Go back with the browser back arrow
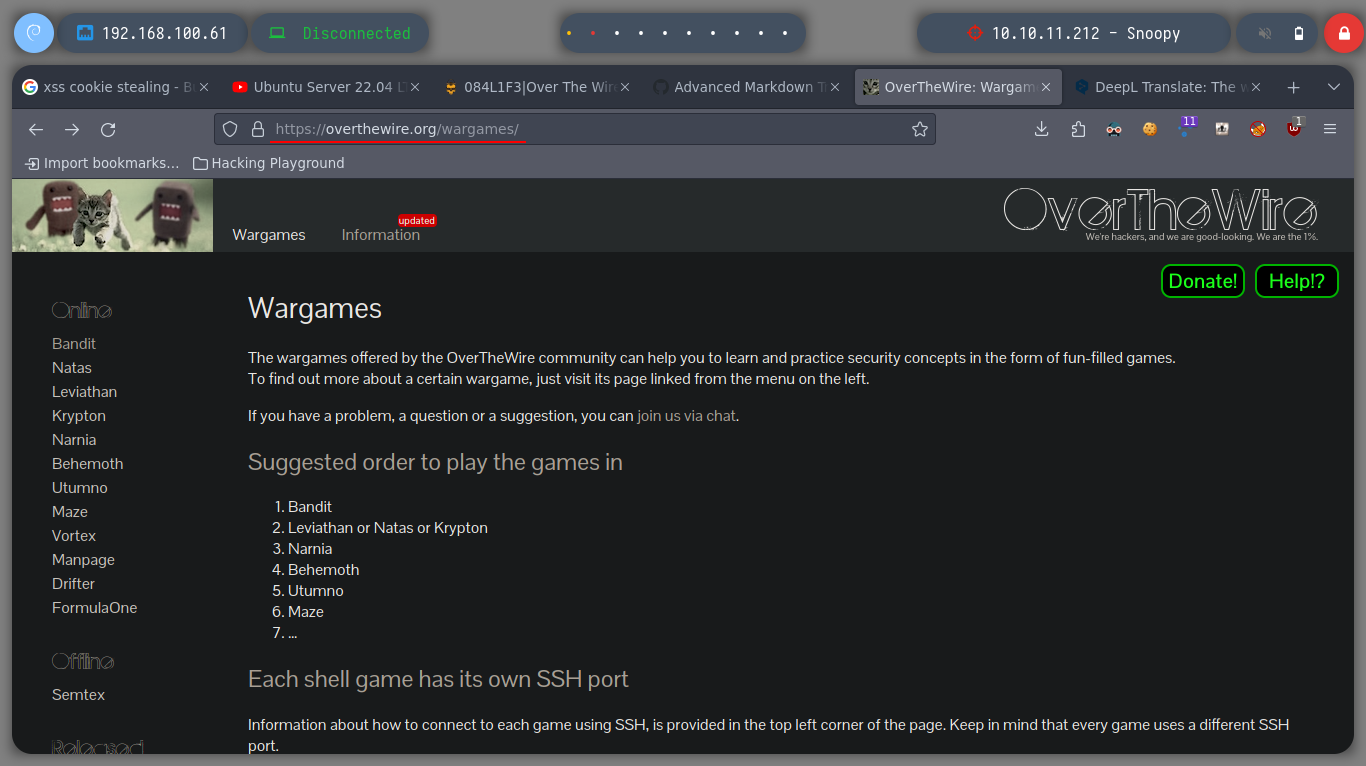Viewport: 1366px width, 766px height. coord(36,129)
